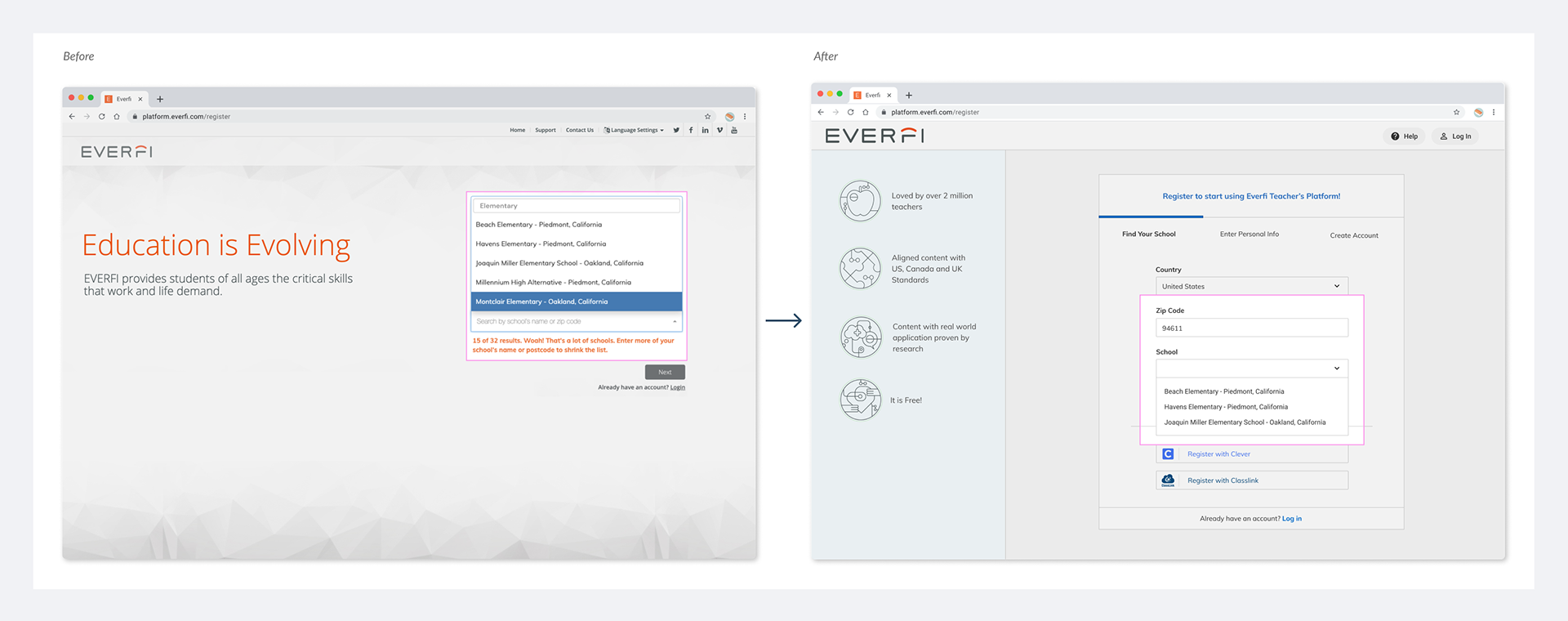Screen dimensions: 1568x621
Task: Reload page in After browser window
Action: [851, 112]
